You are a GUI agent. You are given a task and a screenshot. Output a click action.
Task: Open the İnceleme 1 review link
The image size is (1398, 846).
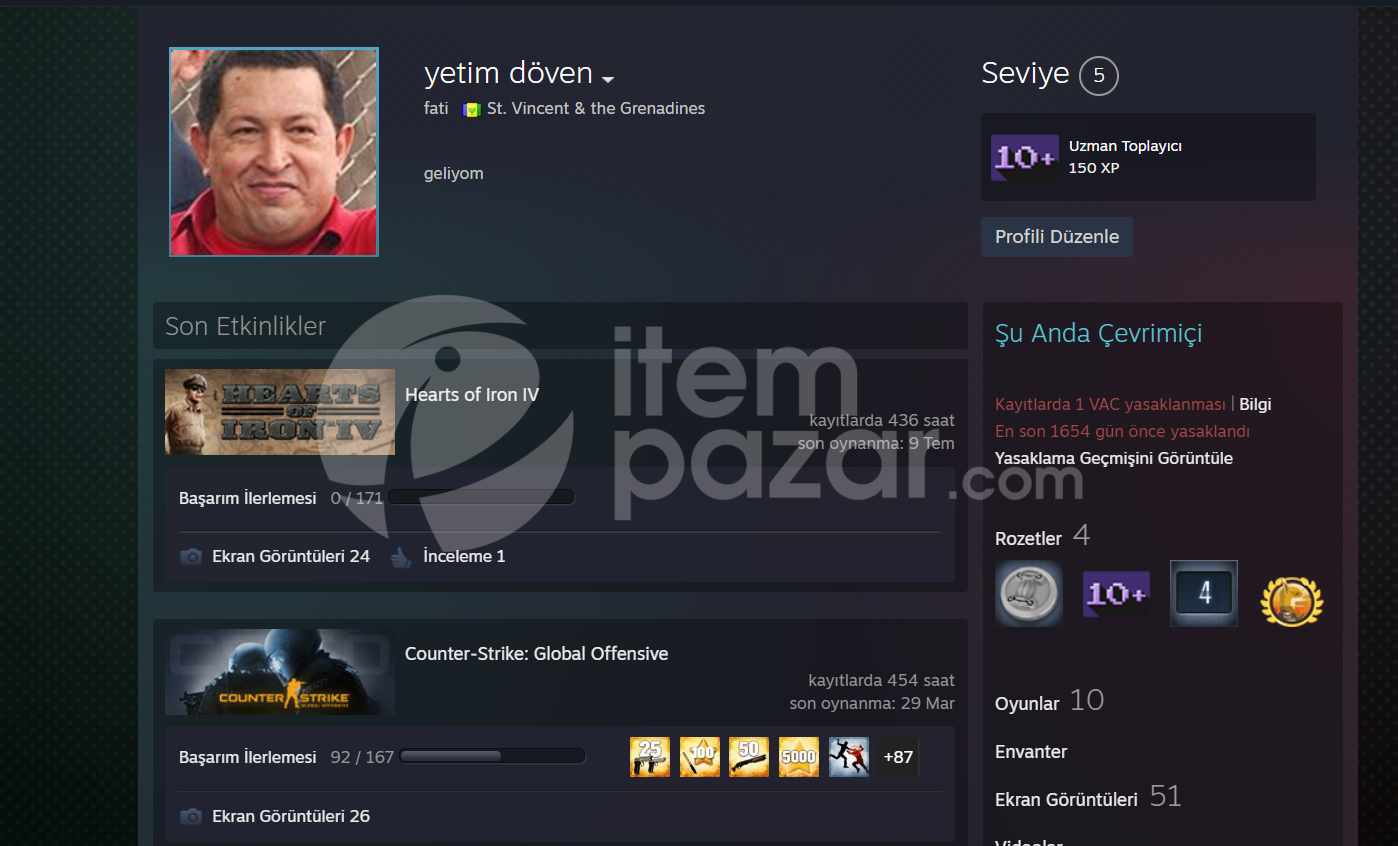[x=464, y=556]
